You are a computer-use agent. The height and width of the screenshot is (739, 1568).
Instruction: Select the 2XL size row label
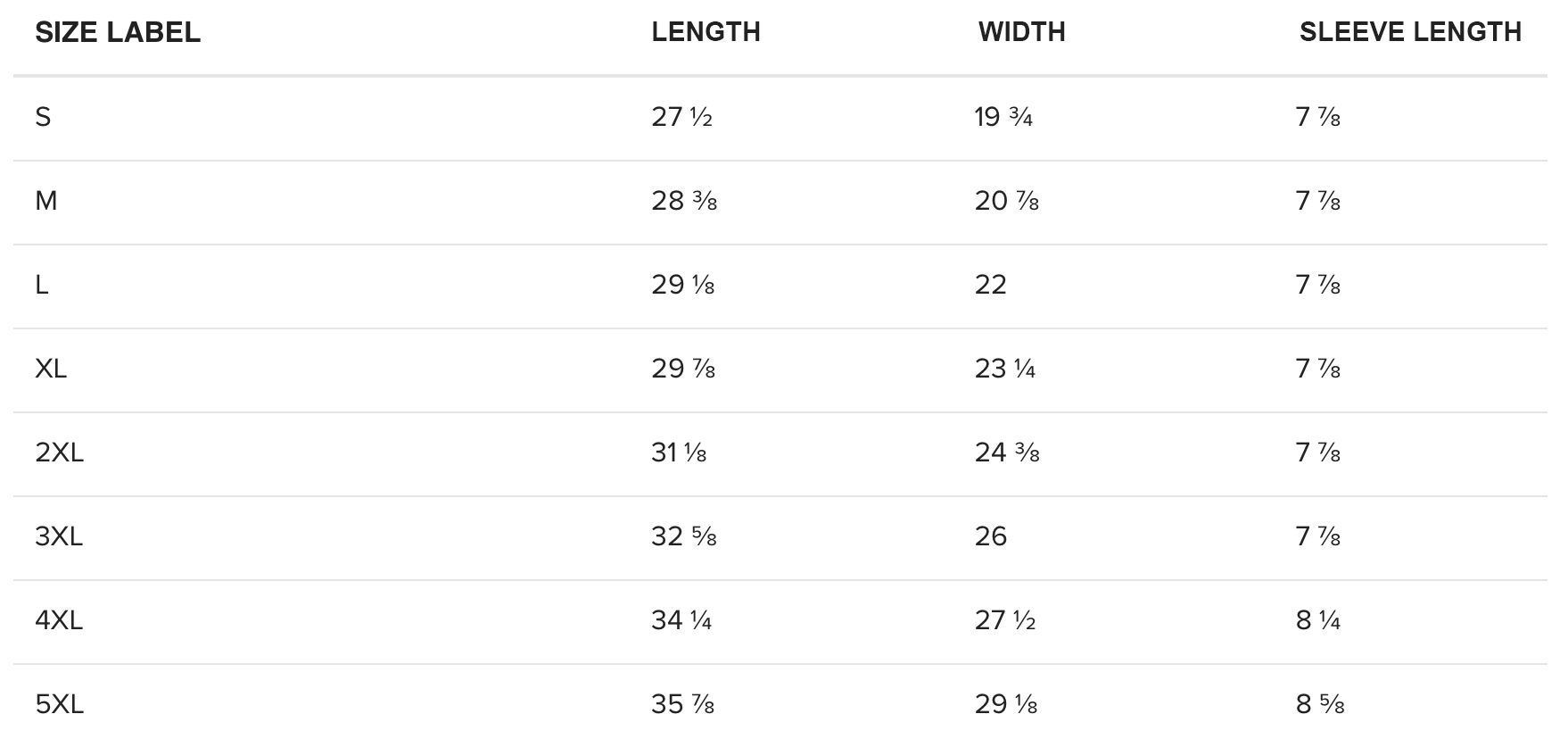click(60, 453)
